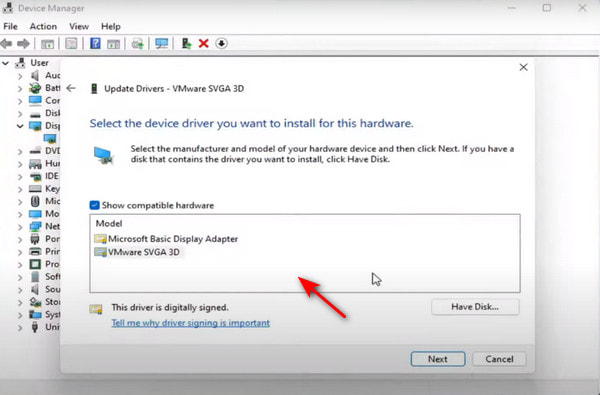Screen dimensions: 600x395
Task: Click the Next button
Action: pos(438,359)
